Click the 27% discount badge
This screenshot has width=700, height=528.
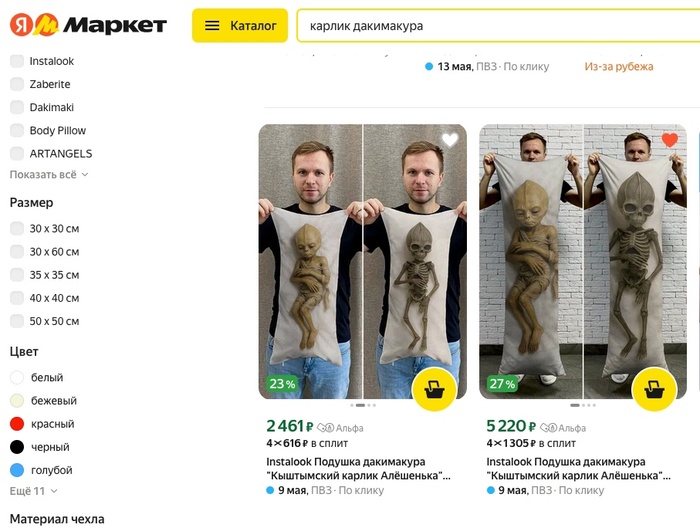(x=502, y=384)
